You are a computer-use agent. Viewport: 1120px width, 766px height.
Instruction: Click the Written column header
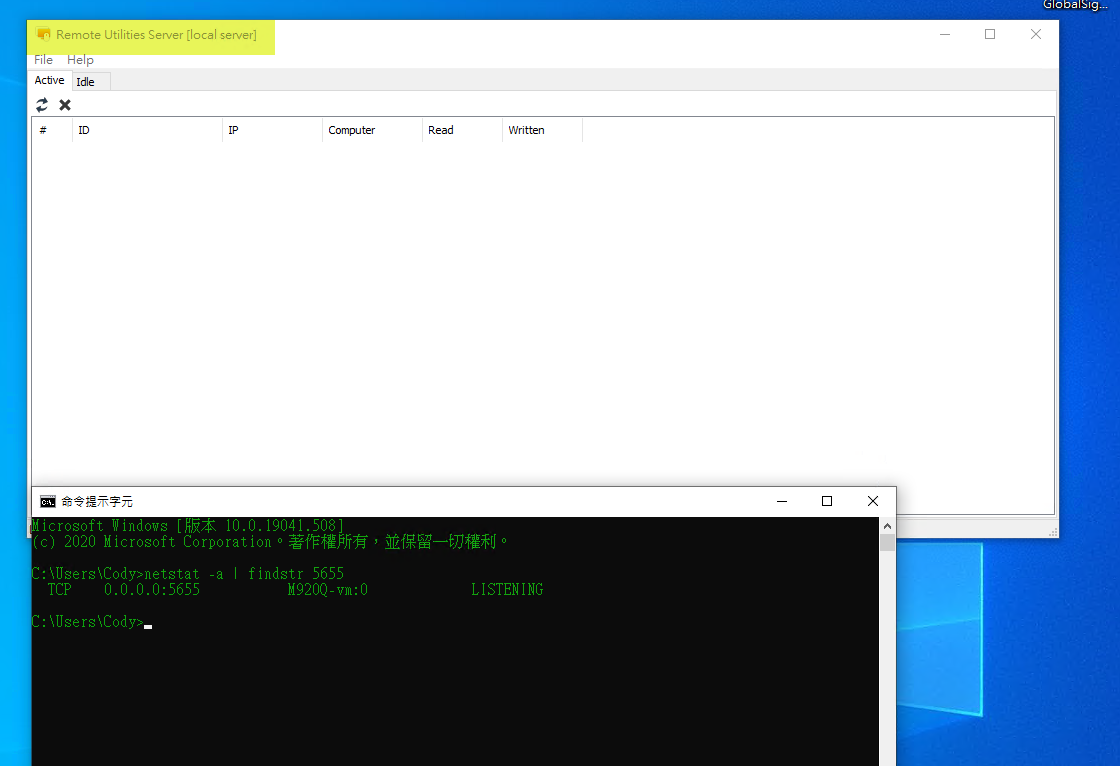pos(542,130)
